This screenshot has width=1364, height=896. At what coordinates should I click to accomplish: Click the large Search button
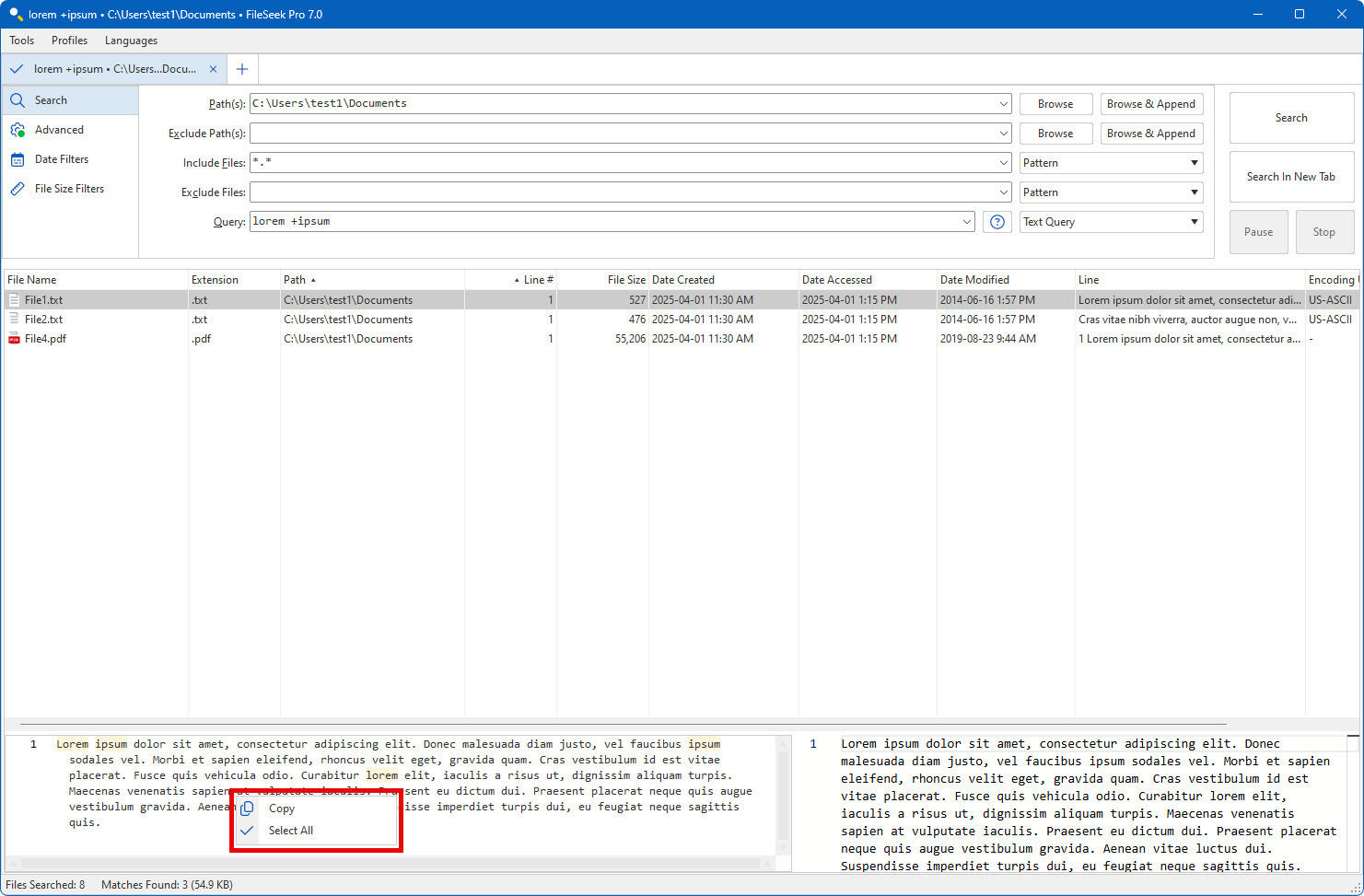(x=1291, y=118)
